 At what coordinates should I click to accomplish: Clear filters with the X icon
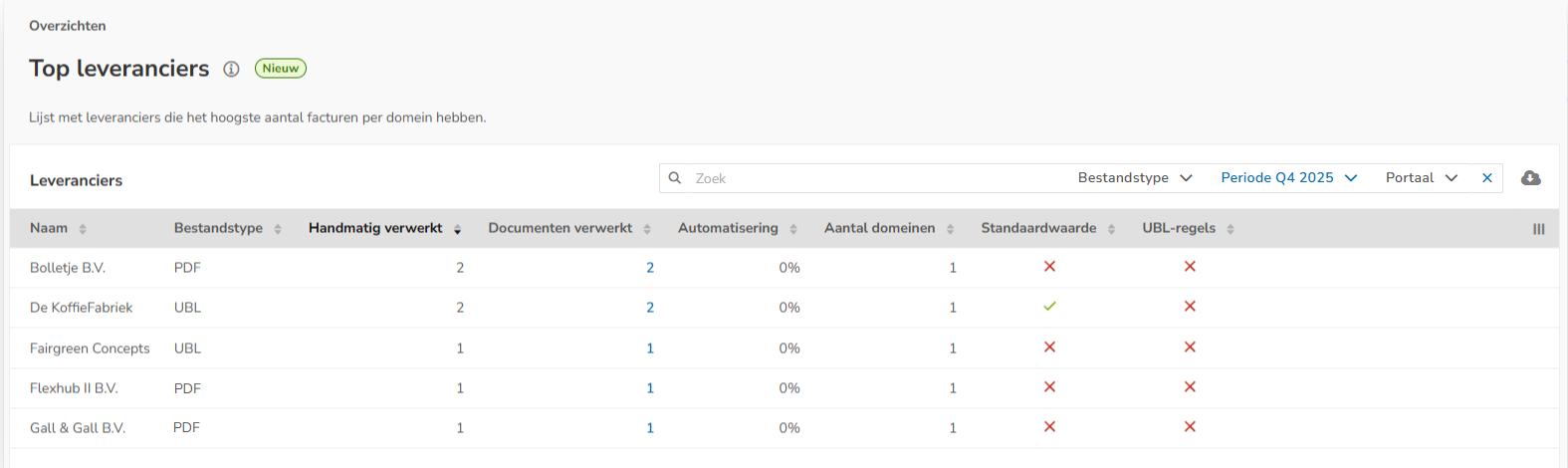1487,178
